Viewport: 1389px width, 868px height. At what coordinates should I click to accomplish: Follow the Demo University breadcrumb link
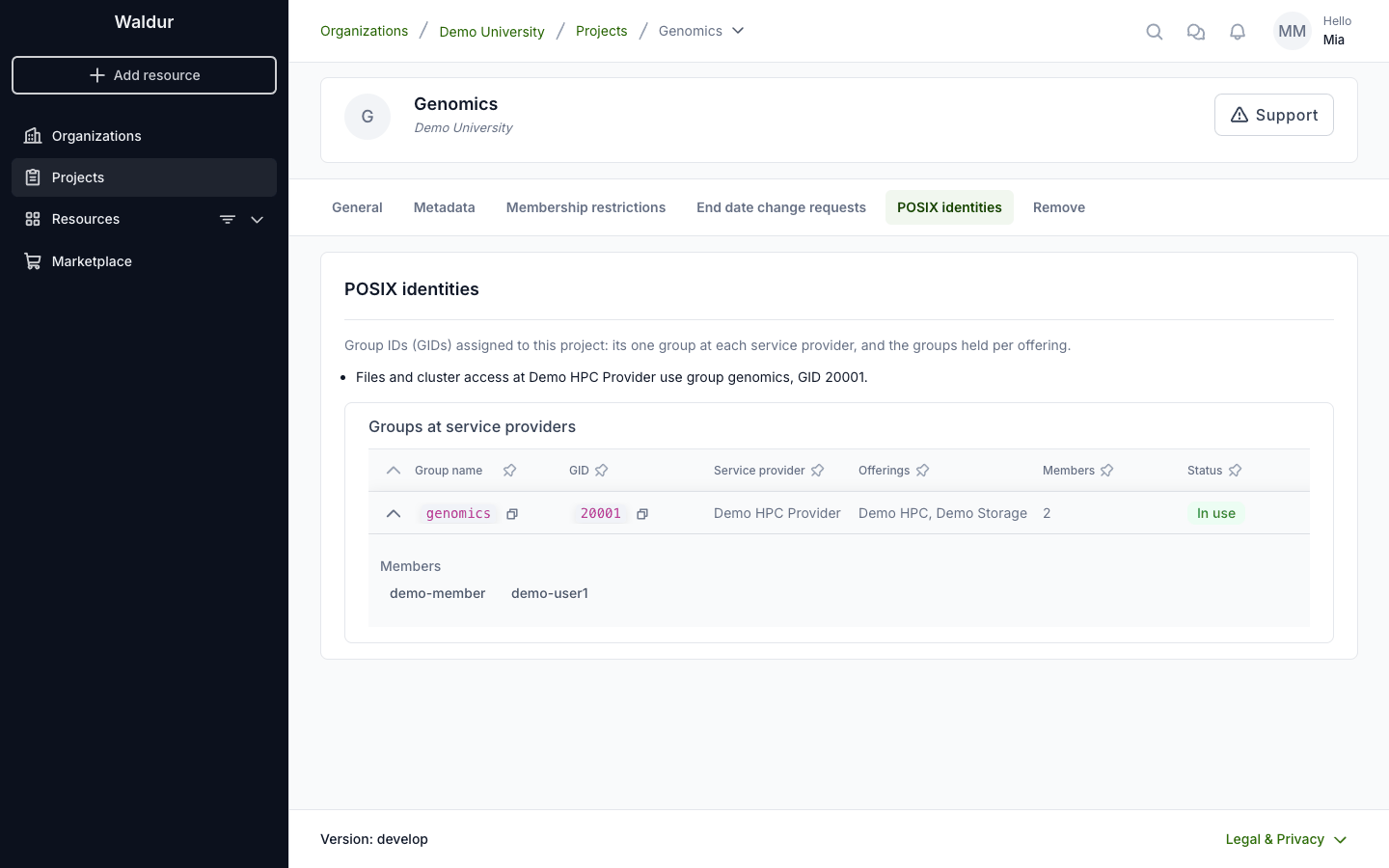pyautogui.click(x=492, y=32)
